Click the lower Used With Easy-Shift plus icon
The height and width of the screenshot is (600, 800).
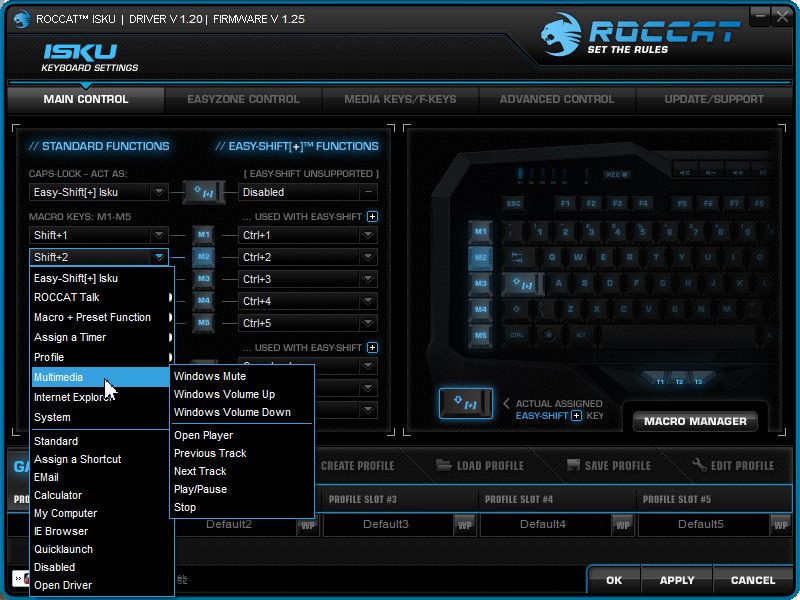point(372,347)
